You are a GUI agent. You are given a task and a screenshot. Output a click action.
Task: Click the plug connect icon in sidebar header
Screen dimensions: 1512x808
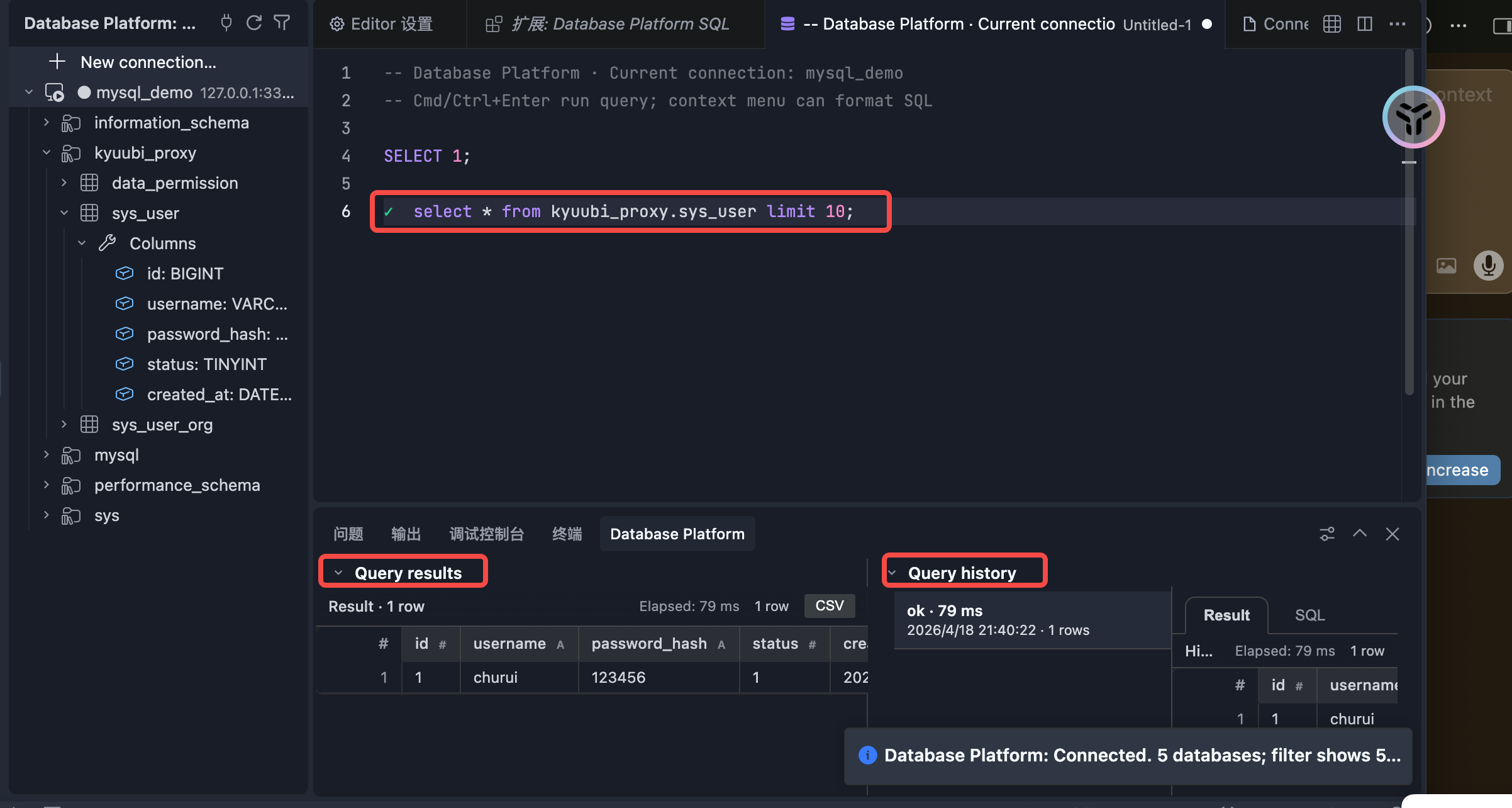(226, 23)
